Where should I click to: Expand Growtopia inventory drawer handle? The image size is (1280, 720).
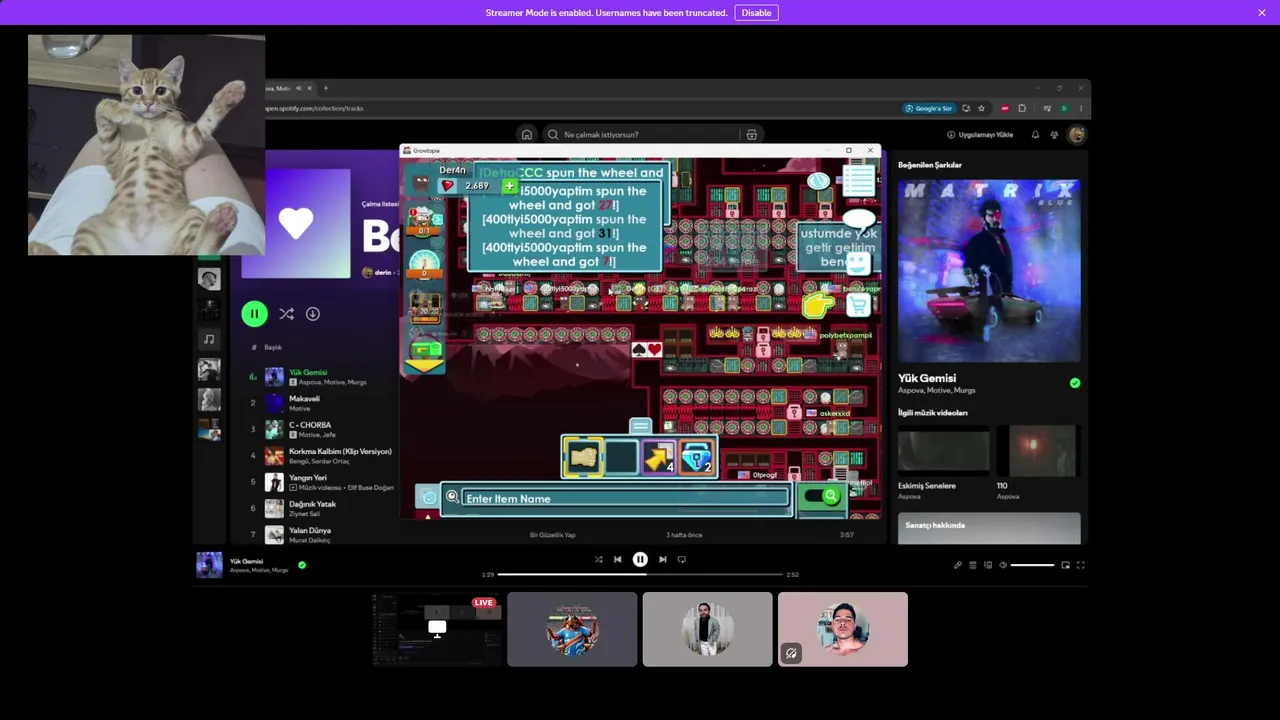click(x=640, y=426)
